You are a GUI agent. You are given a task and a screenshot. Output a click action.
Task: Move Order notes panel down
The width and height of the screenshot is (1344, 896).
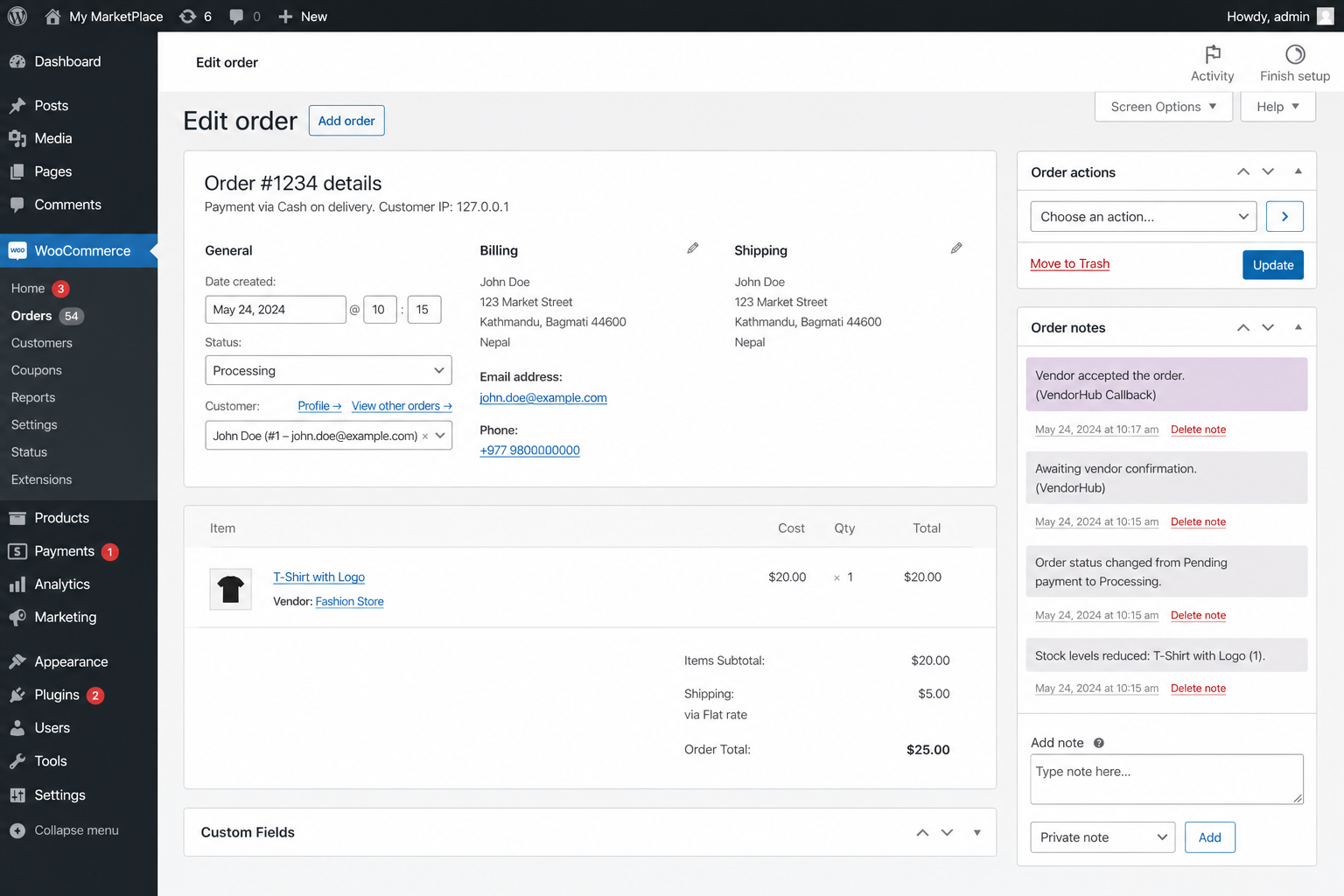pyautogui.click(x=1268, y=327)
